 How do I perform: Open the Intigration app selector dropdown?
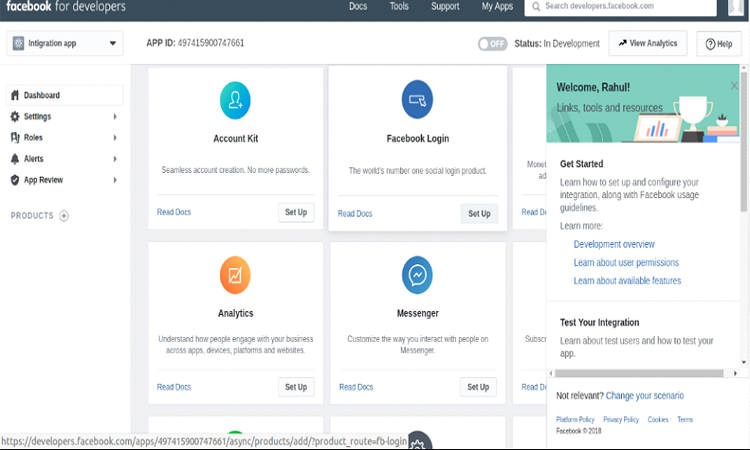tap(65, 44)
